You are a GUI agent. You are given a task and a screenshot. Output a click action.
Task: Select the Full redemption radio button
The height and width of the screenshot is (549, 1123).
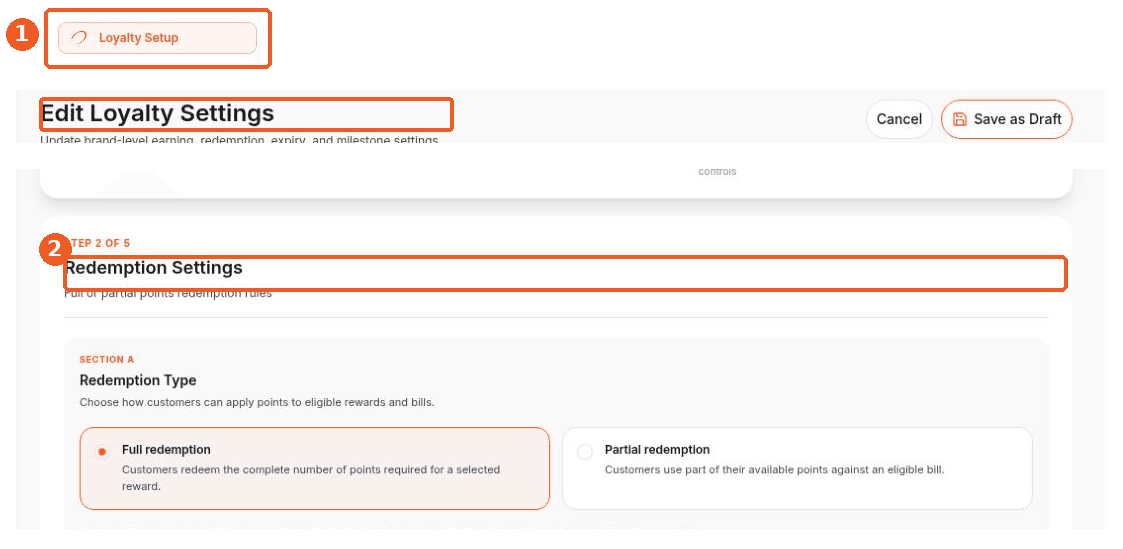coord(102,452)
